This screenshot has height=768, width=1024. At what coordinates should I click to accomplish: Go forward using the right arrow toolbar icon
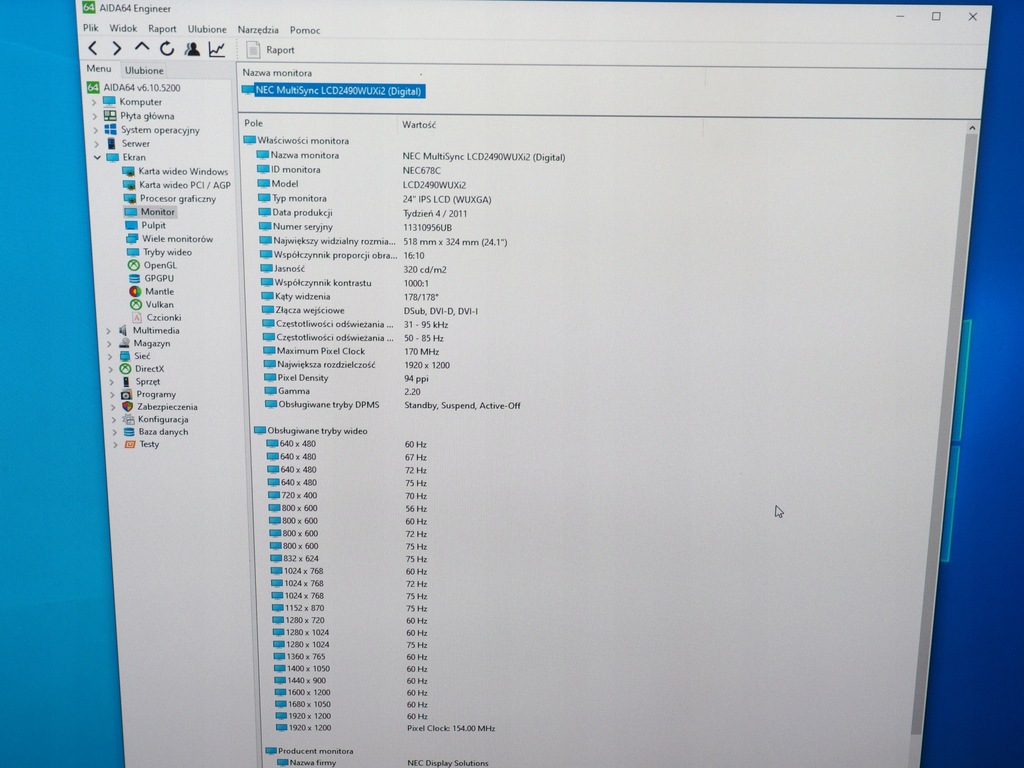click(117, 48)
